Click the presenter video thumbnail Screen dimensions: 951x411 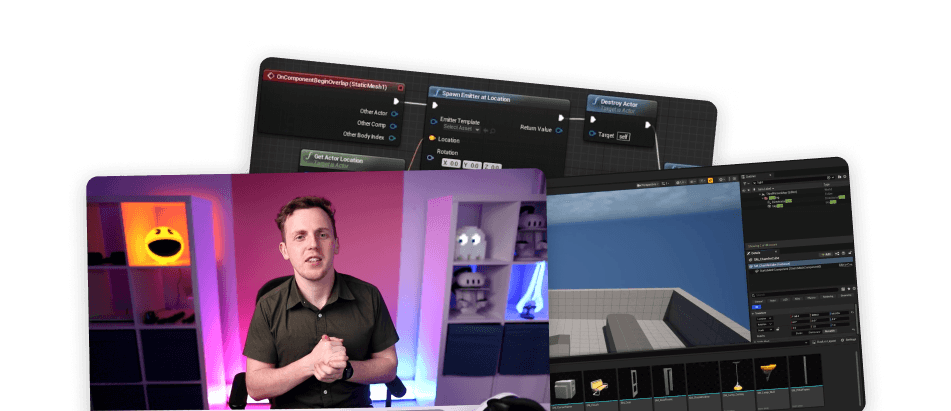point(317,290)
